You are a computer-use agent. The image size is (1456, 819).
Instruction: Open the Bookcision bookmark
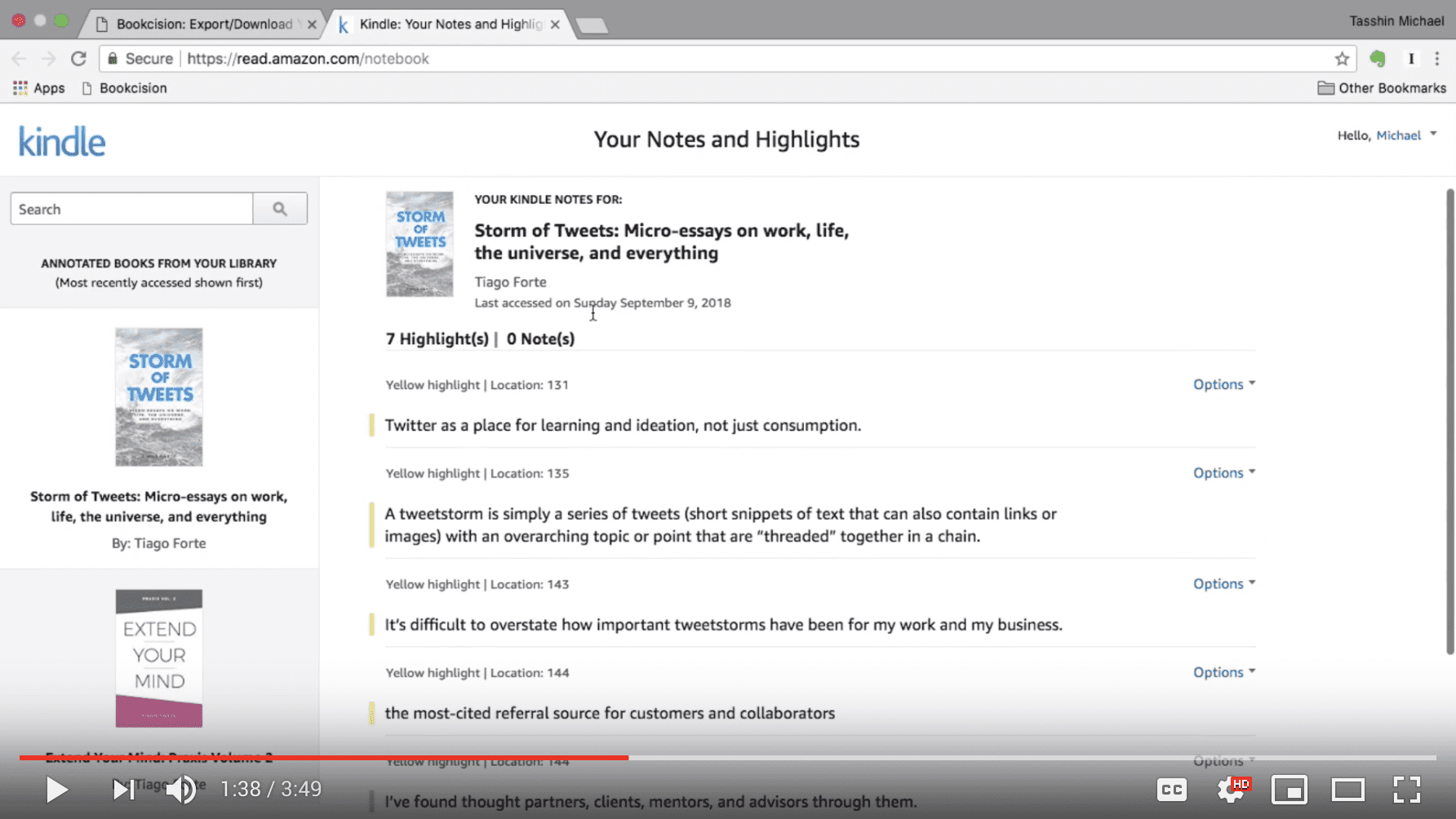125,88
